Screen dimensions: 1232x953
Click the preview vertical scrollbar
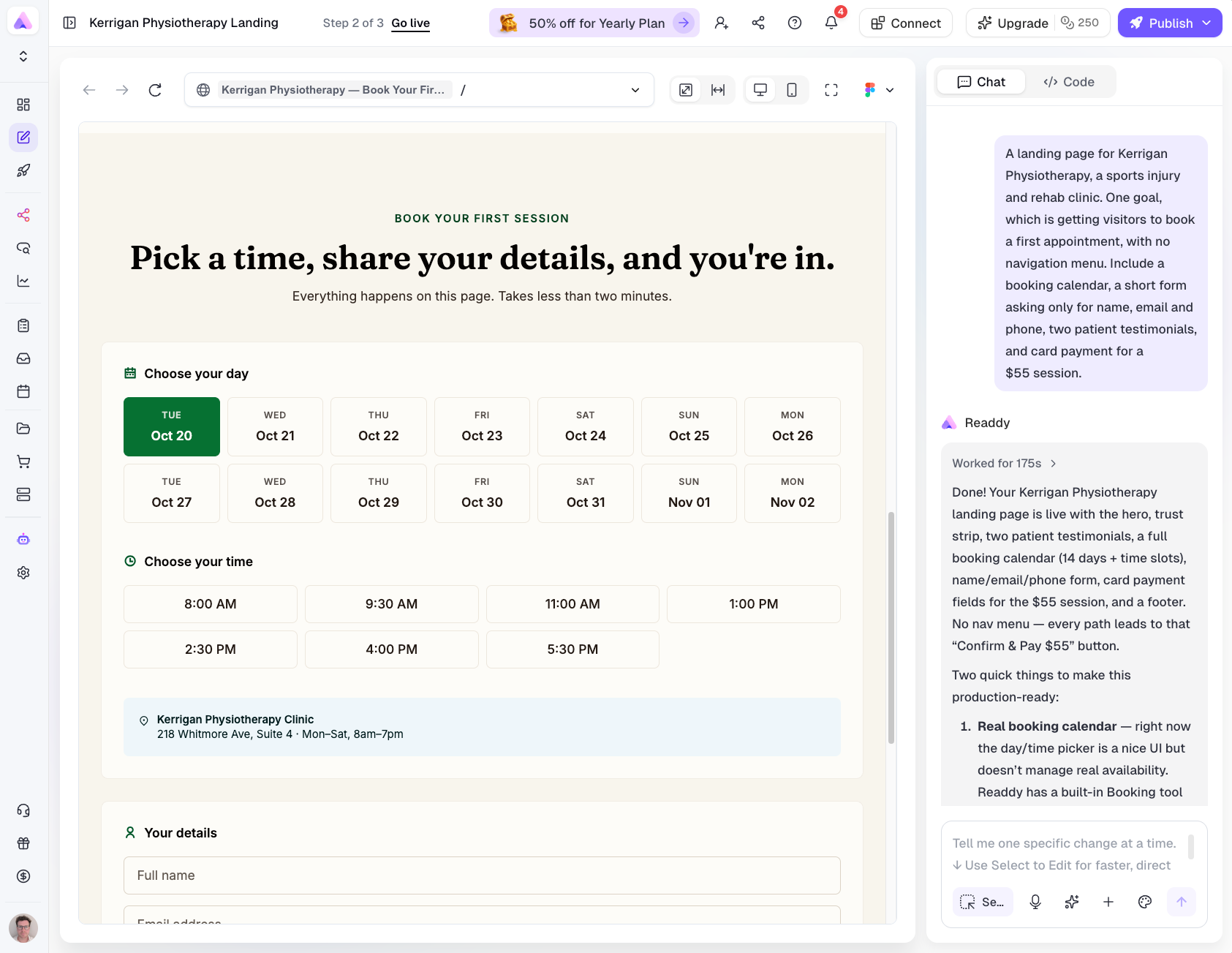tap(891, 628)
